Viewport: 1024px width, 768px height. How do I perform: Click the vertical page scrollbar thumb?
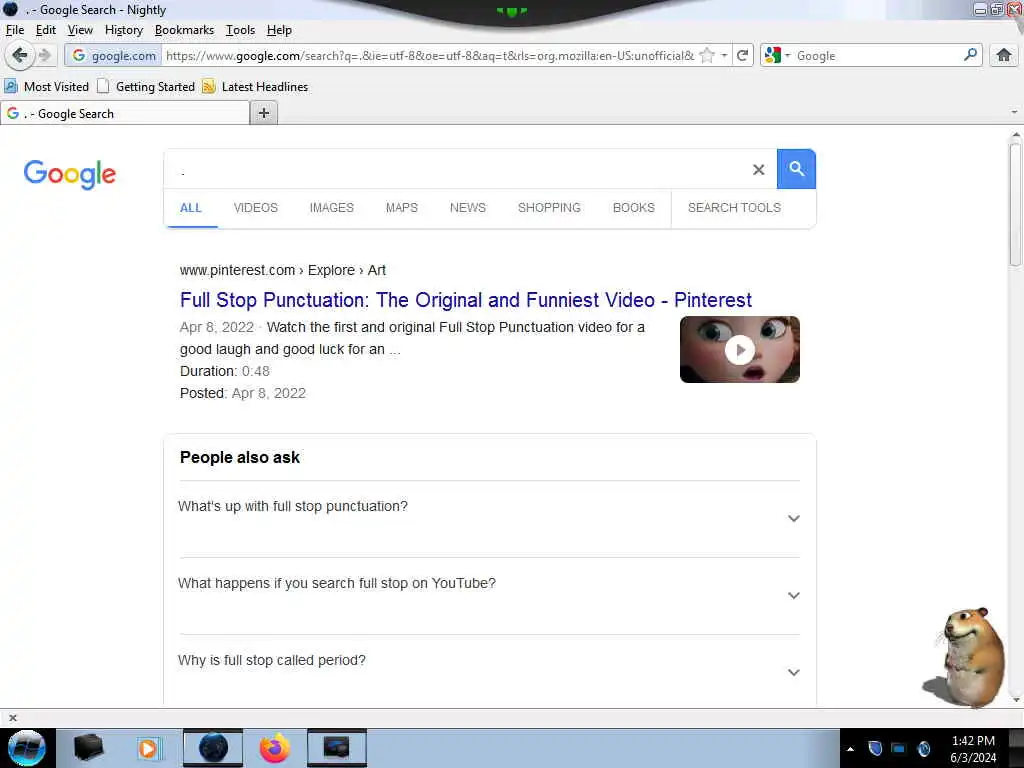point(1015,204)
